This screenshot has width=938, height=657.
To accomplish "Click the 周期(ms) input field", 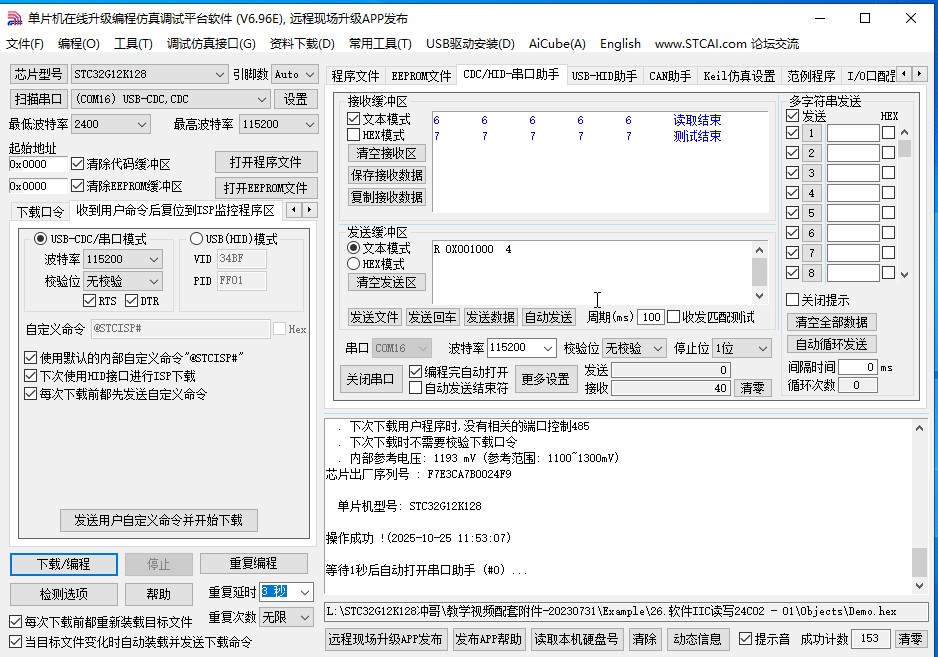I will (x=651, y=317).
